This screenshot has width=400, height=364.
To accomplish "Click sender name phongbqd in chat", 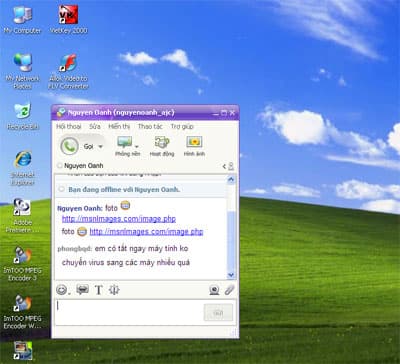I will [75, 249].
